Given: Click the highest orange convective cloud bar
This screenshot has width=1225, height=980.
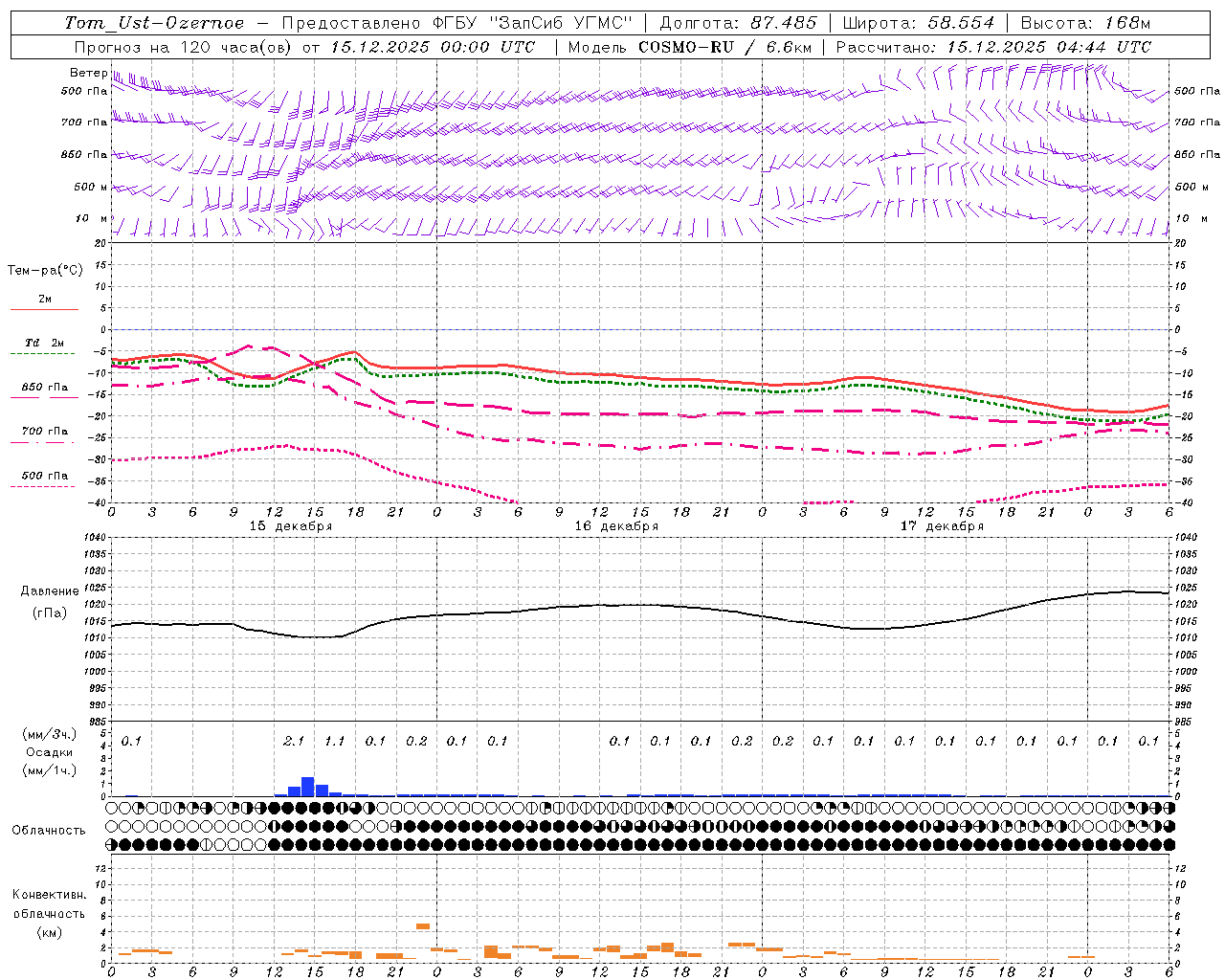Looking at the screenshot, I should [x=423, y=926].
